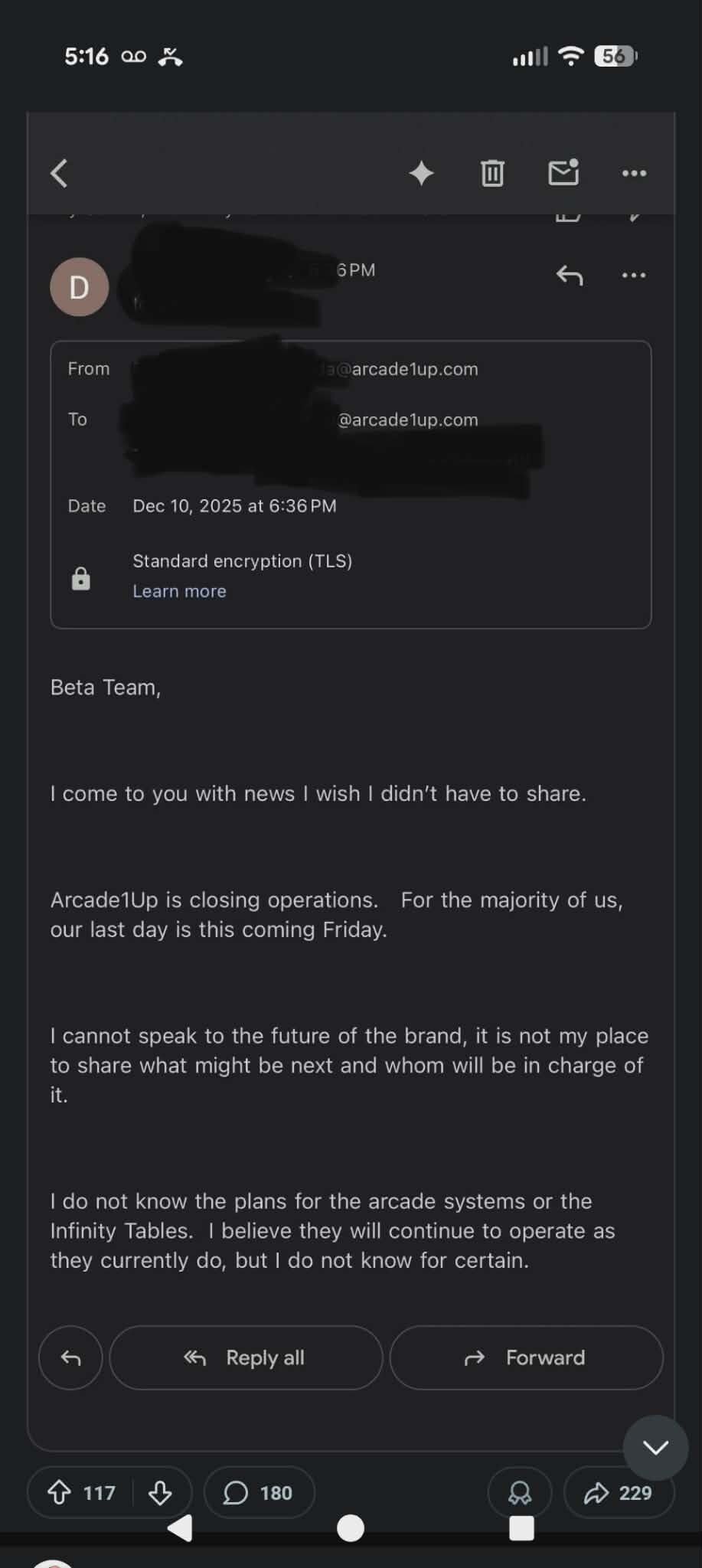Tap the sender avatar letter D
The height and width of the screenshot is (1568, 702).
pyautogui.click(x=80, y=287)
